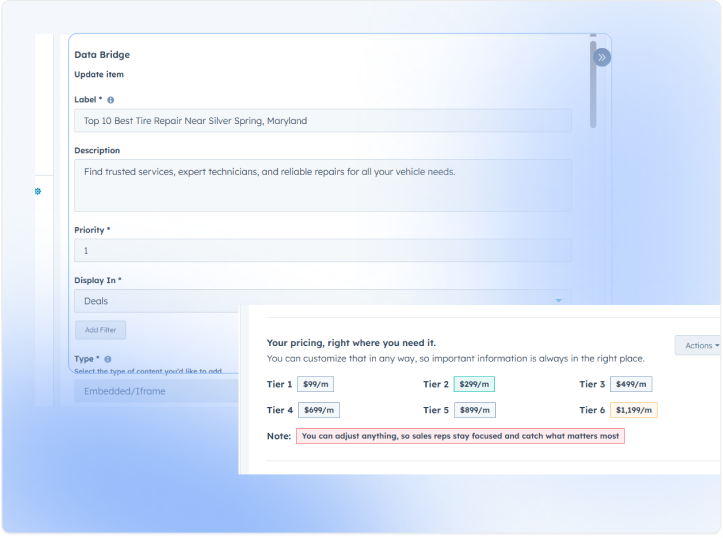723x538 pixels.
Task: Select the green Tier 2 $299/m badge
Action: (474, 384)
